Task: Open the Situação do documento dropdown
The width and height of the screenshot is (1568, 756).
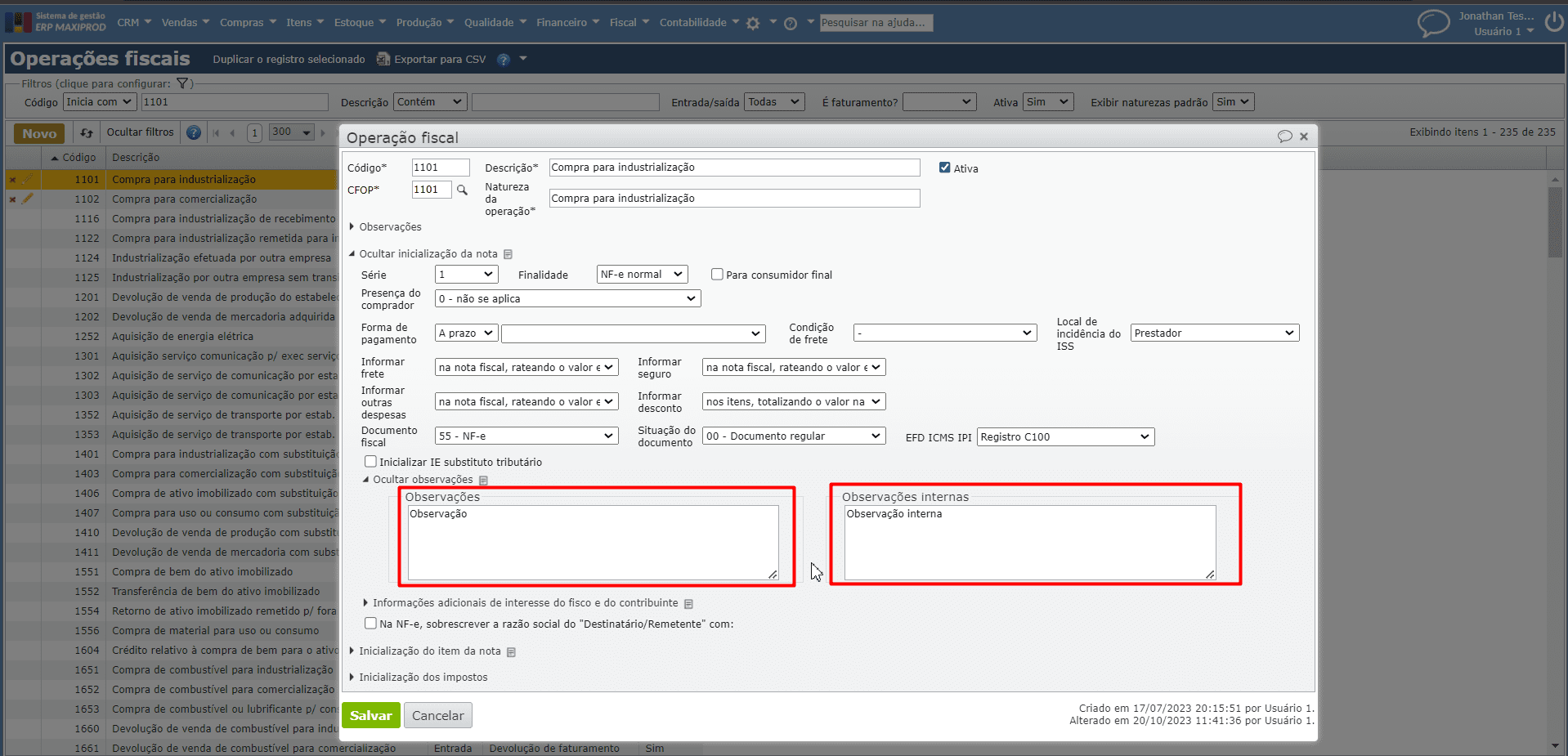Action: pos(794,436)
